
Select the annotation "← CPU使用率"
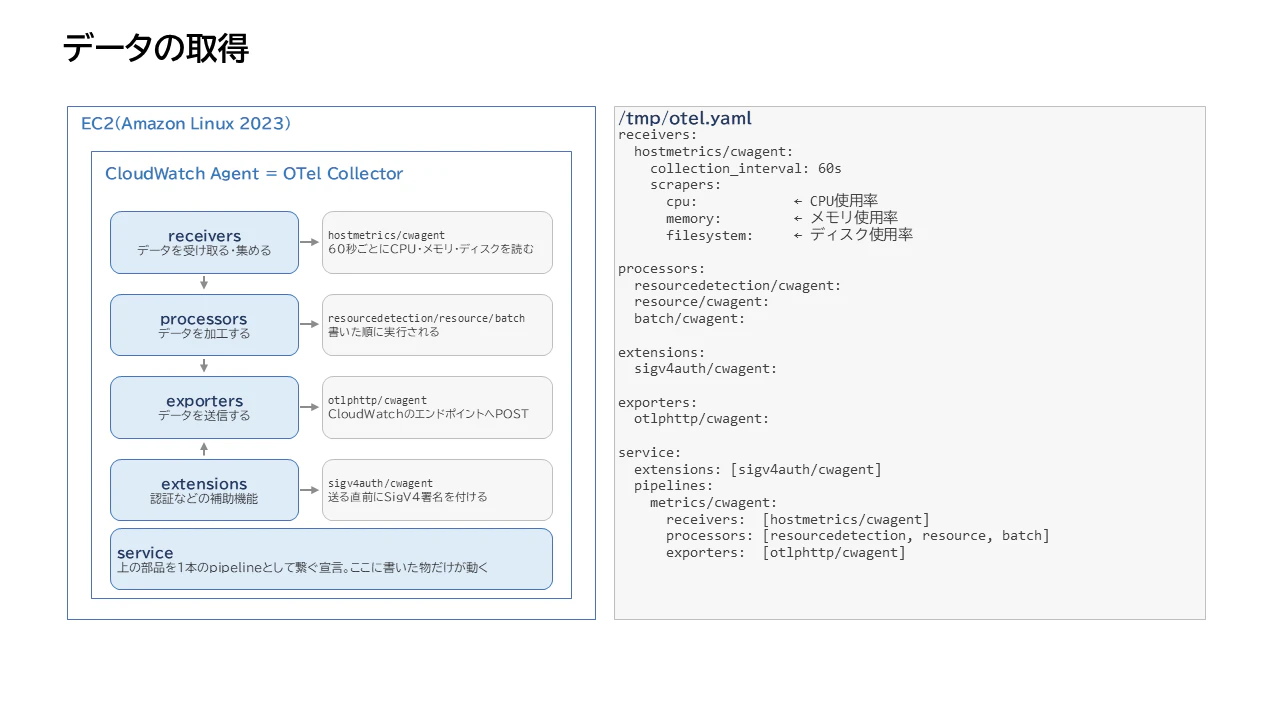836,201
